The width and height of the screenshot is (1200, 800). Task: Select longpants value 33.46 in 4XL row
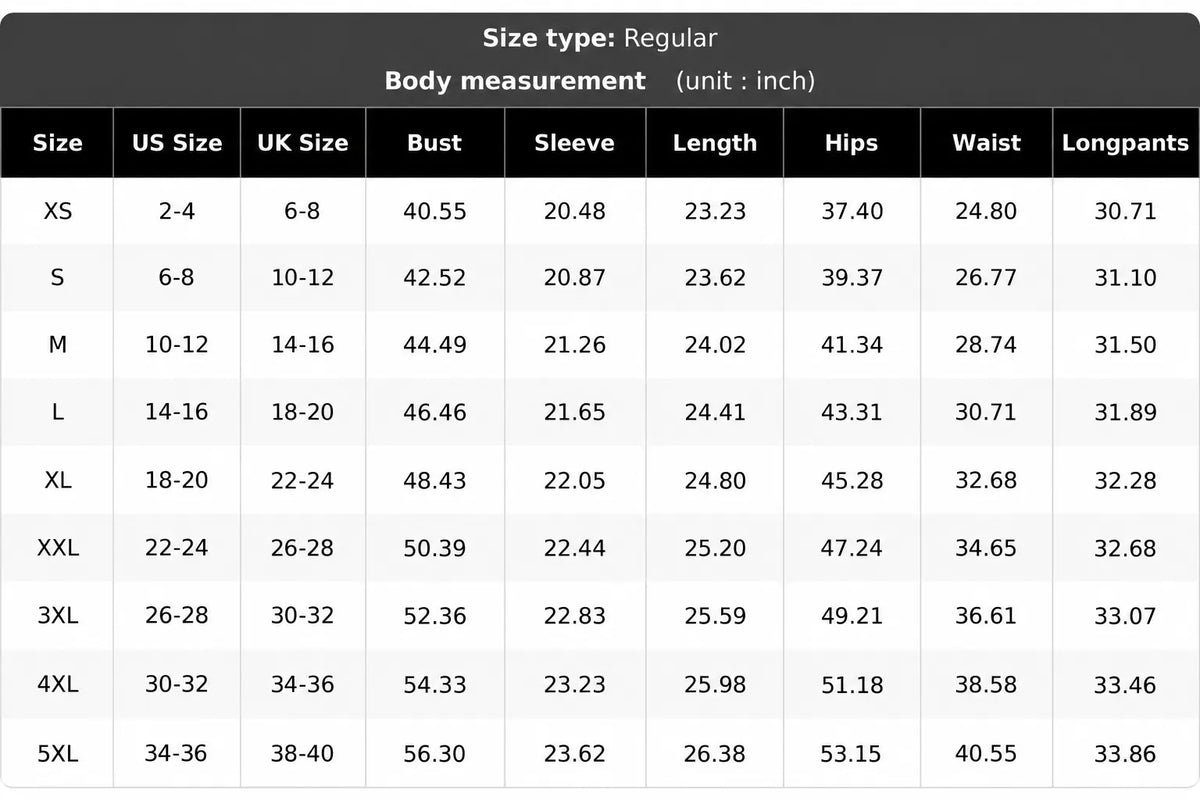pyautogui.click(x=1125, y=685)
